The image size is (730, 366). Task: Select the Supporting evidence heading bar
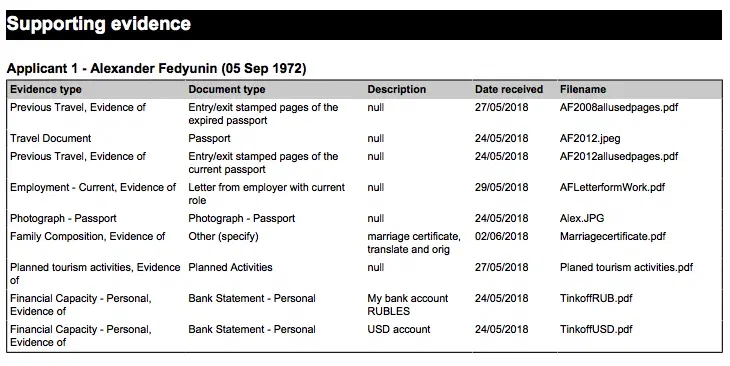(x=364, y=25)
